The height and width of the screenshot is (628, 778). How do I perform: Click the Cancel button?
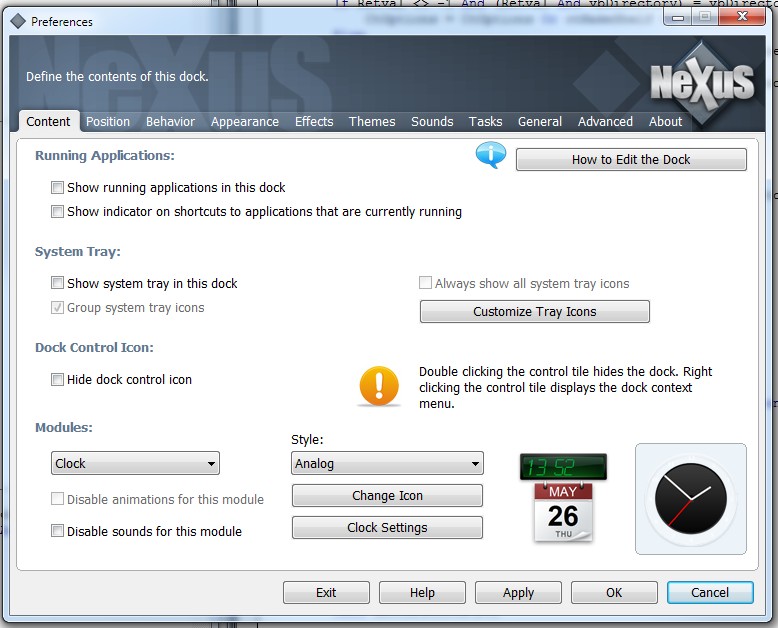(710, 592)
